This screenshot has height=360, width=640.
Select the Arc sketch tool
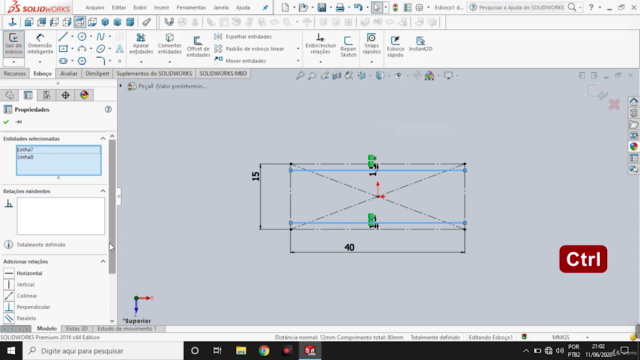pyautogui.click(x=82, y=49)
